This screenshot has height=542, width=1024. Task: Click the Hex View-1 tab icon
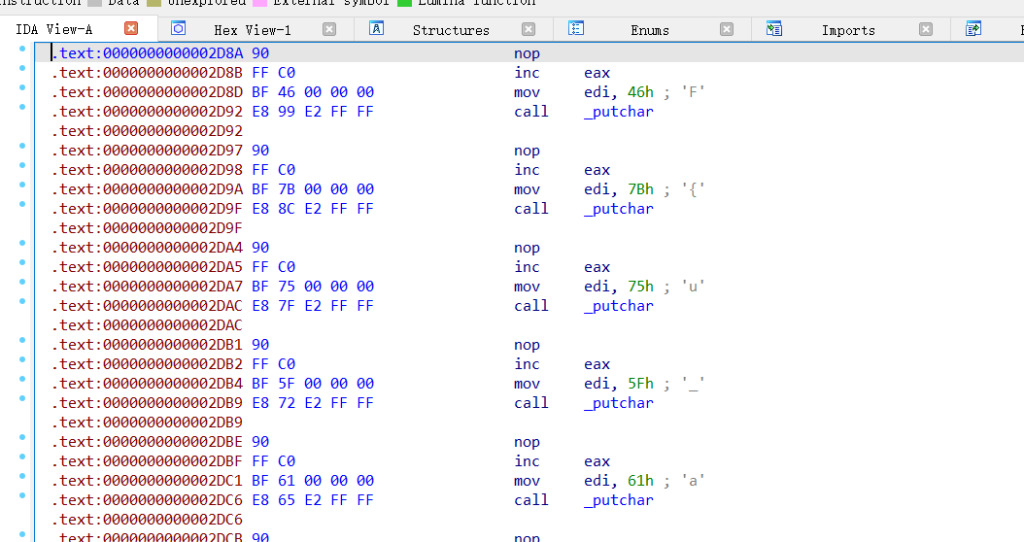coord(179,29)
